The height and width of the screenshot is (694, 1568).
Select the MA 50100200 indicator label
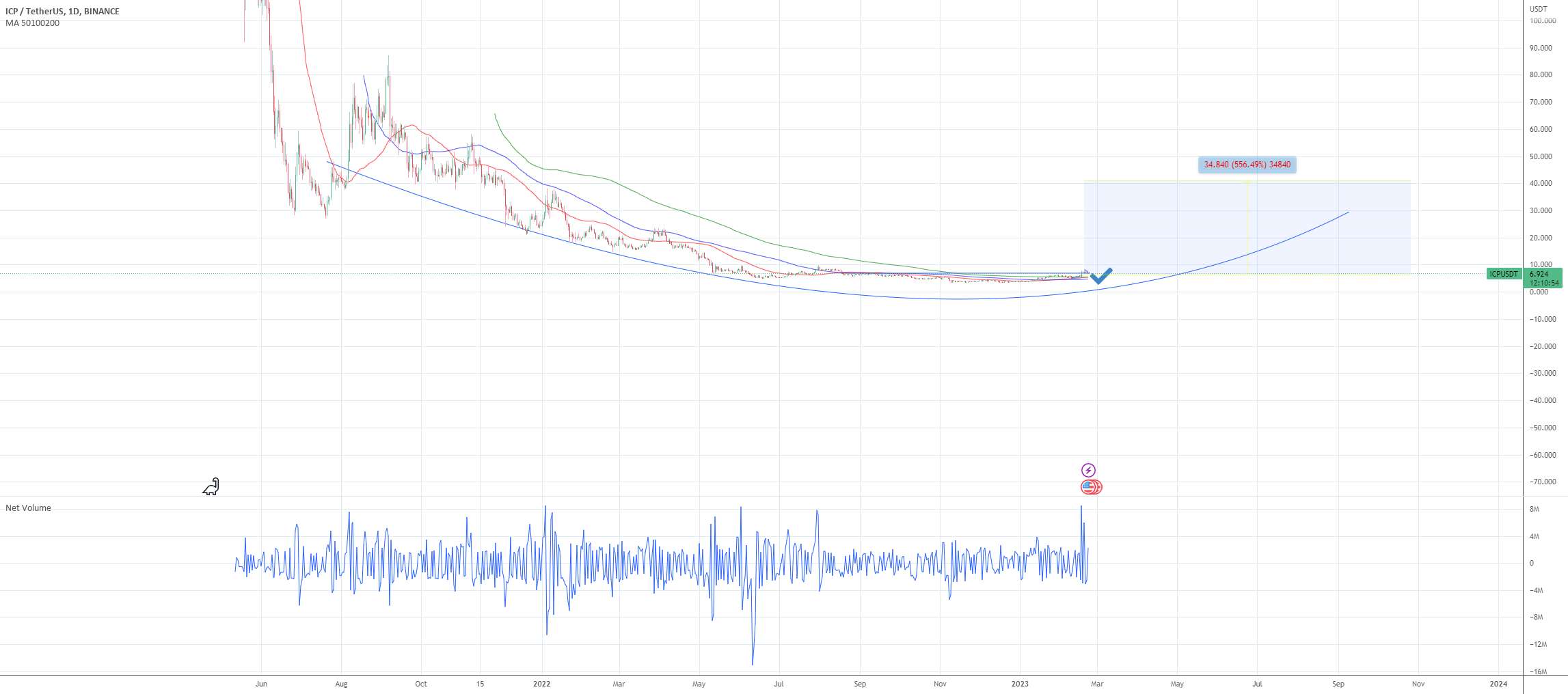click(x=32, y=23)
